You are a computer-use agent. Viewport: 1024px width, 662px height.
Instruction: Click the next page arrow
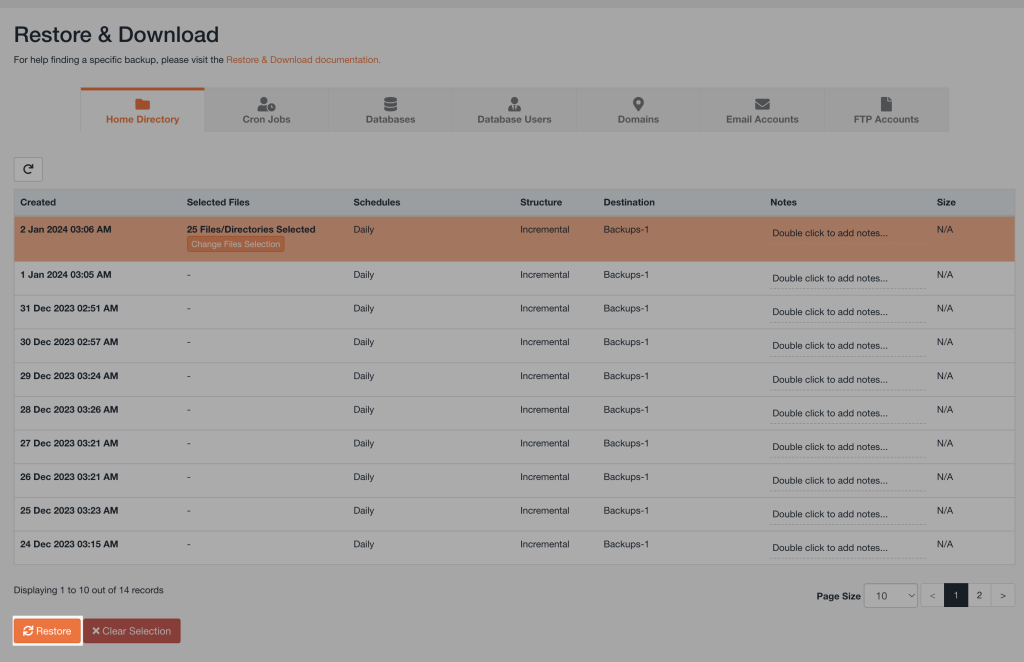(x=1003, y=595)
